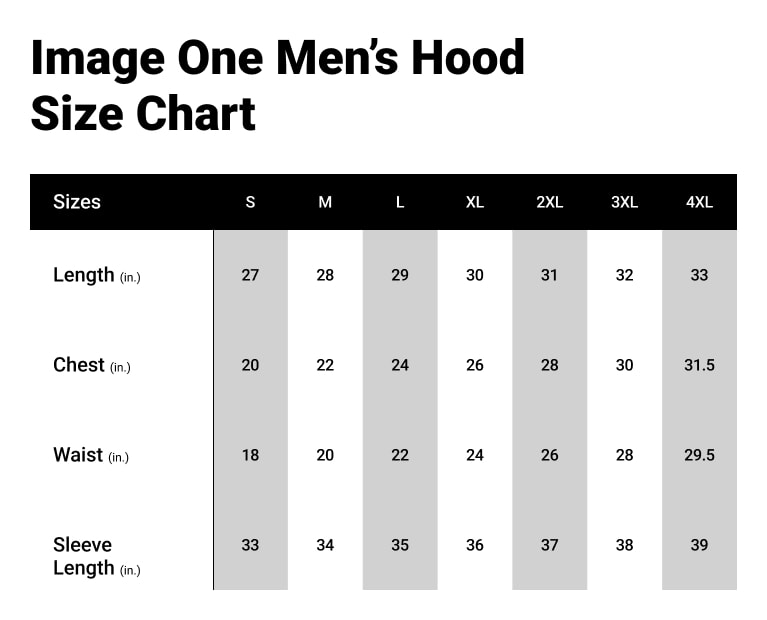Click the waist value 18 for S
This screenshot has height=620, width=767.
coord(250,455)
